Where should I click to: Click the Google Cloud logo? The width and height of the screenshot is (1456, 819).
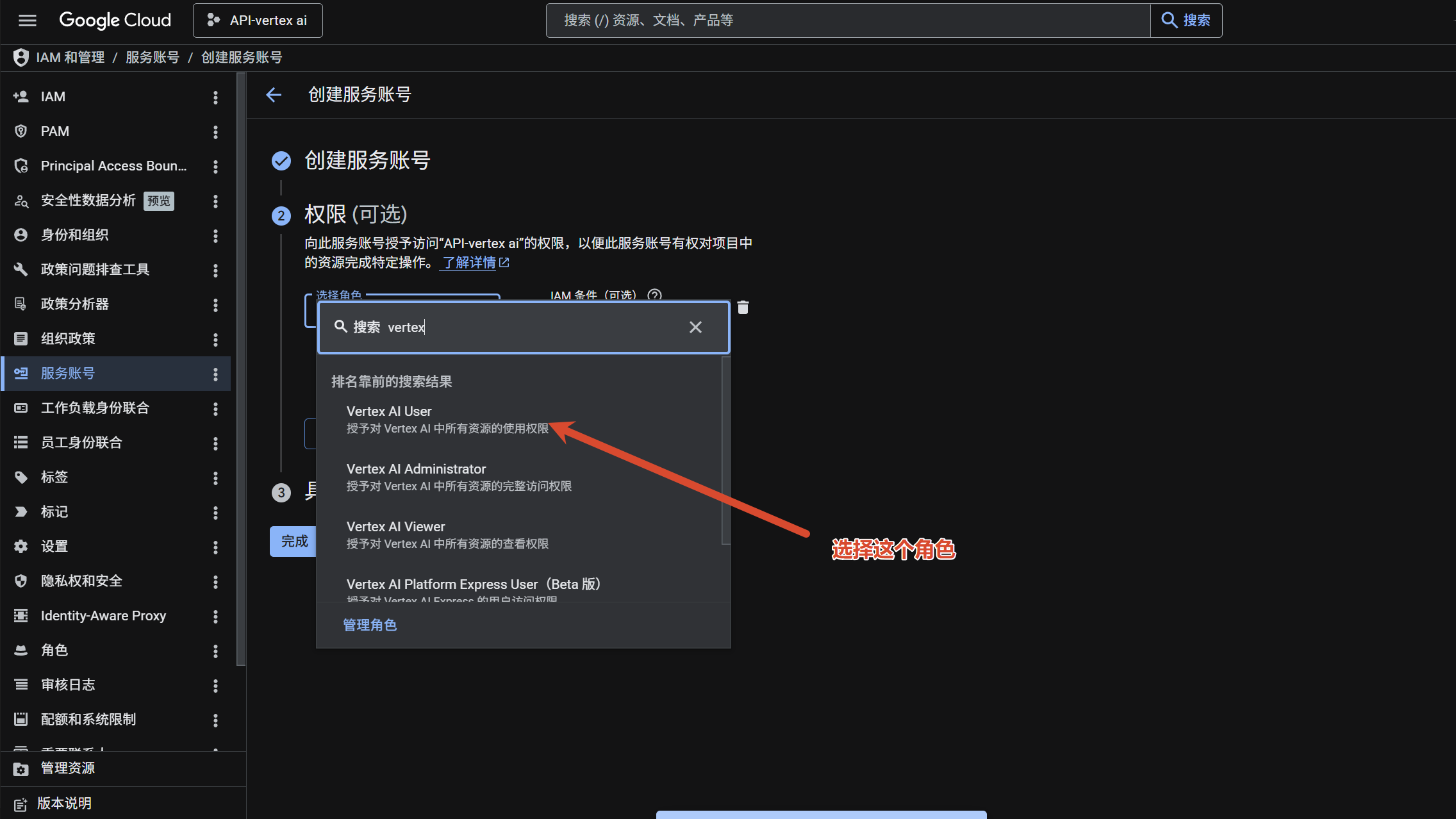point(115,21)
